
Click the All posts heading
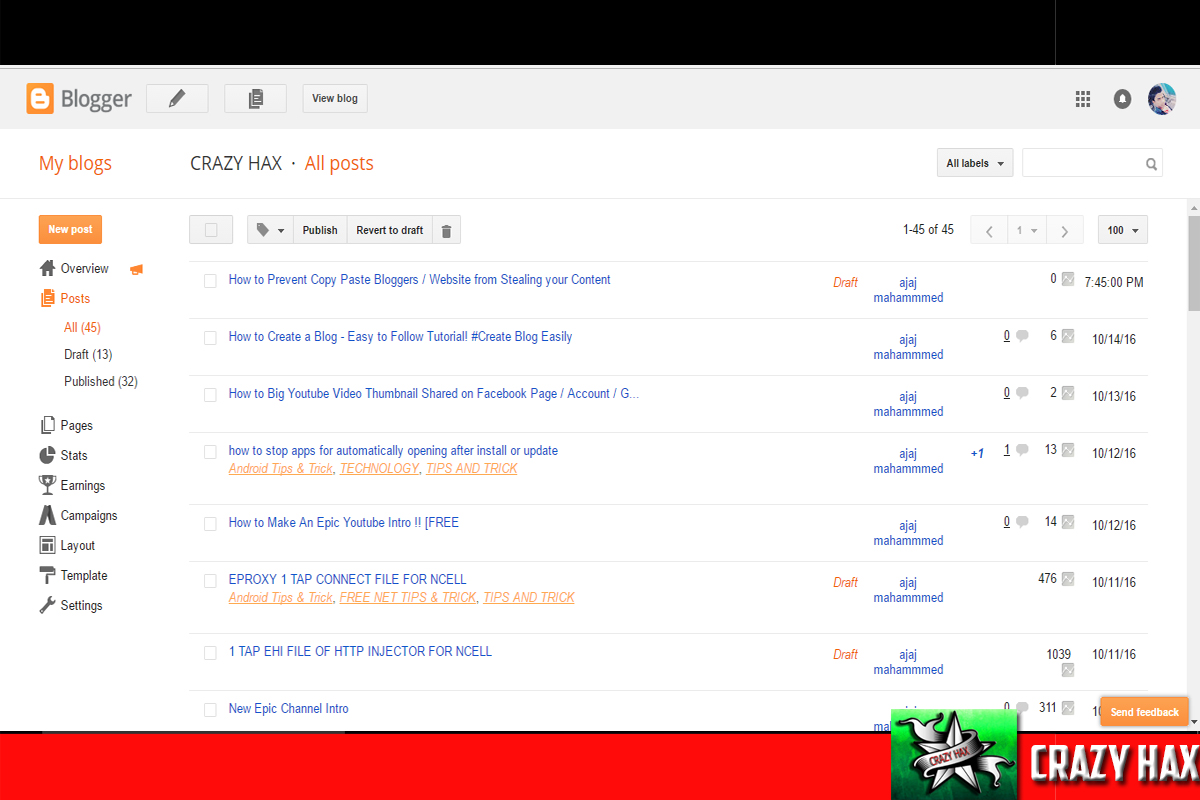click(x=339, y=163)
